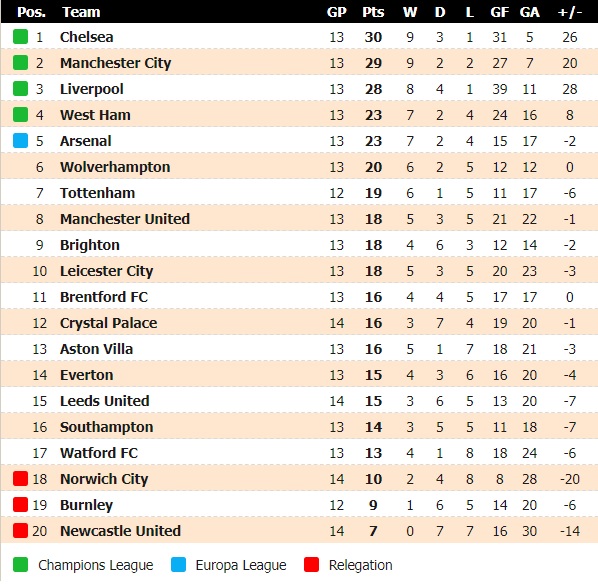This screenshot has width=598, height=584.
Task: Click the +/- goal difference header
Action: coord(569,12)
